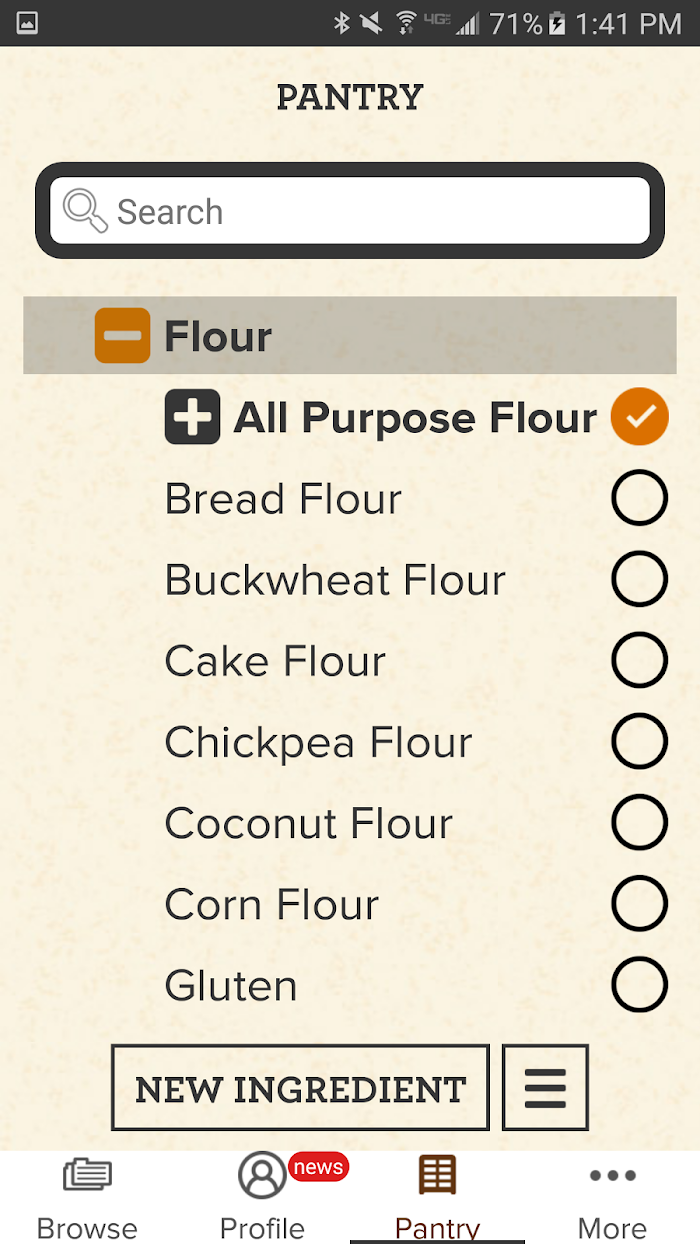Open the Pantry tab icon
This screenshot has height=1244, width=700.
pos(437,1175)
